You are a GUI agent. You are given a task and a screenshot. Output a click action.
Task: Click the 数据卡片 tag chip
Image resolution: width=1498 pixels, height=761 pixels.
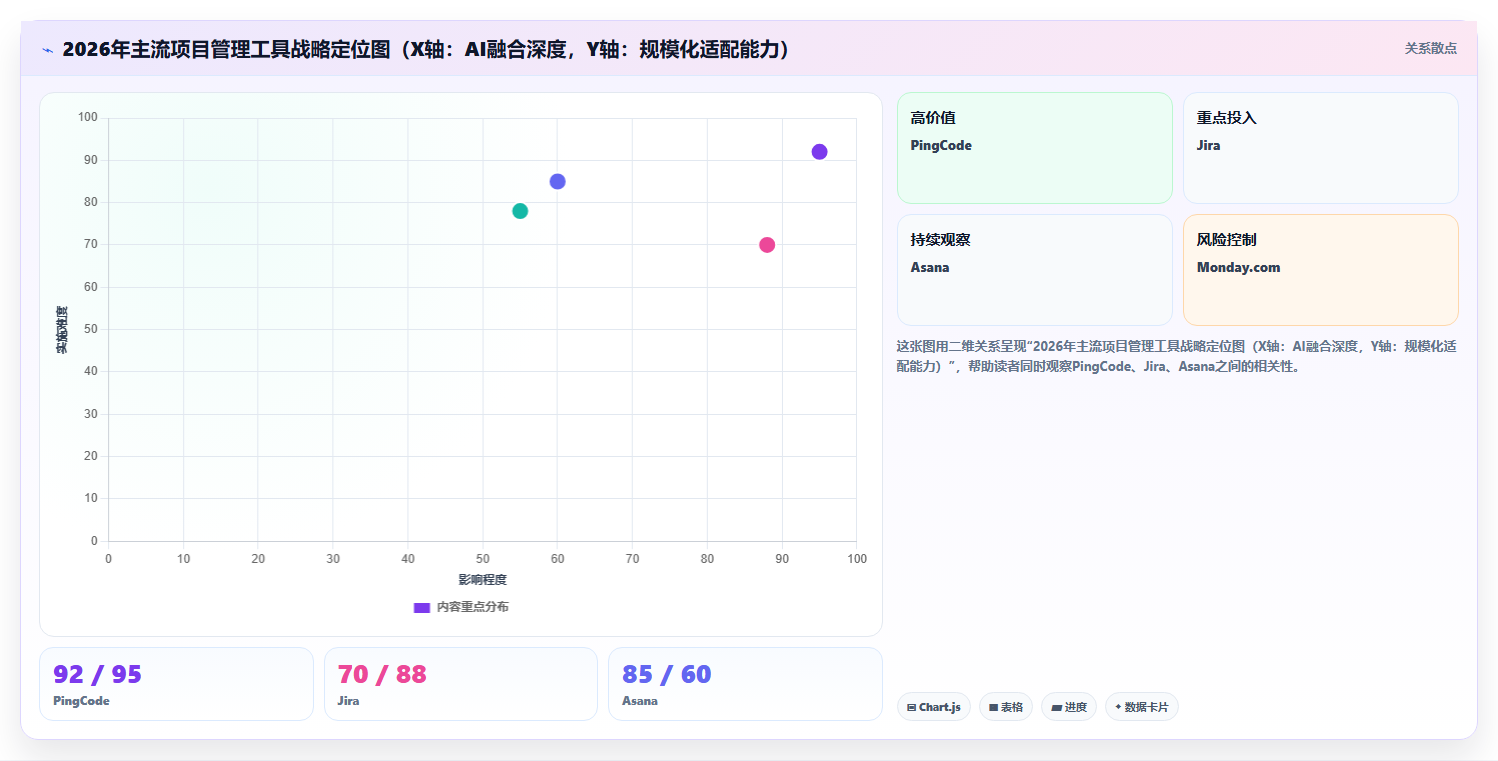coord(1141,707)
